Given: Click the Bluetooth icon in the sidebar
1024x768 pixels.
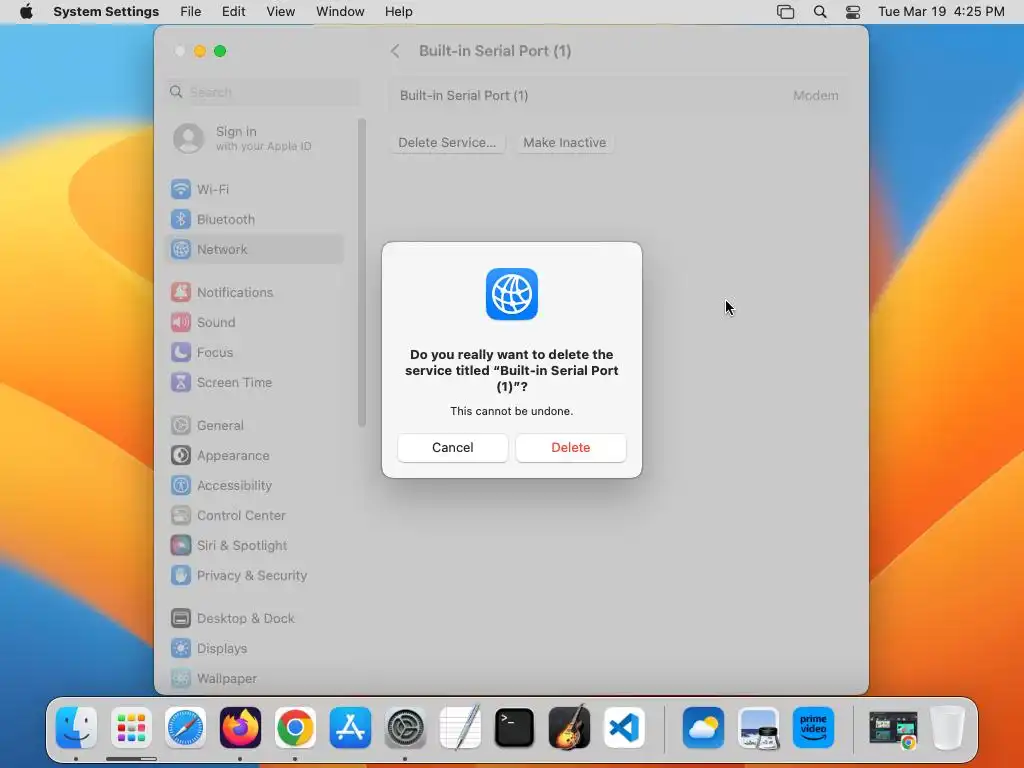Looking at the screenshot, I should (x=181, y=219).
